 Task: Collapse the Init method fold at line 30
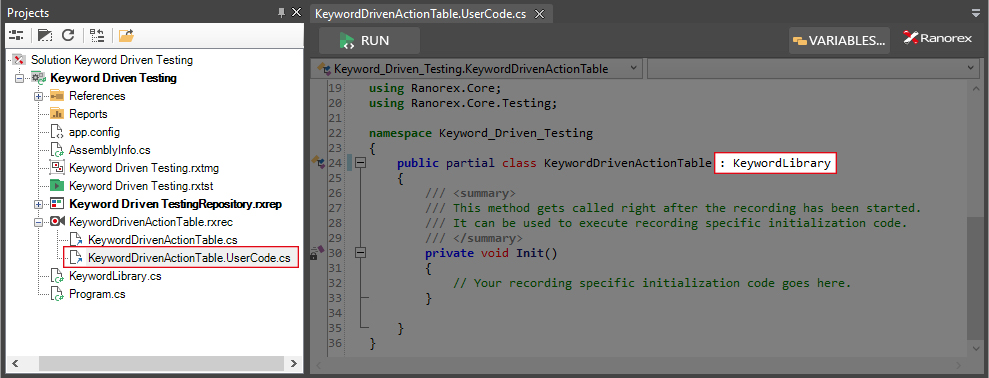click(361, 253)
